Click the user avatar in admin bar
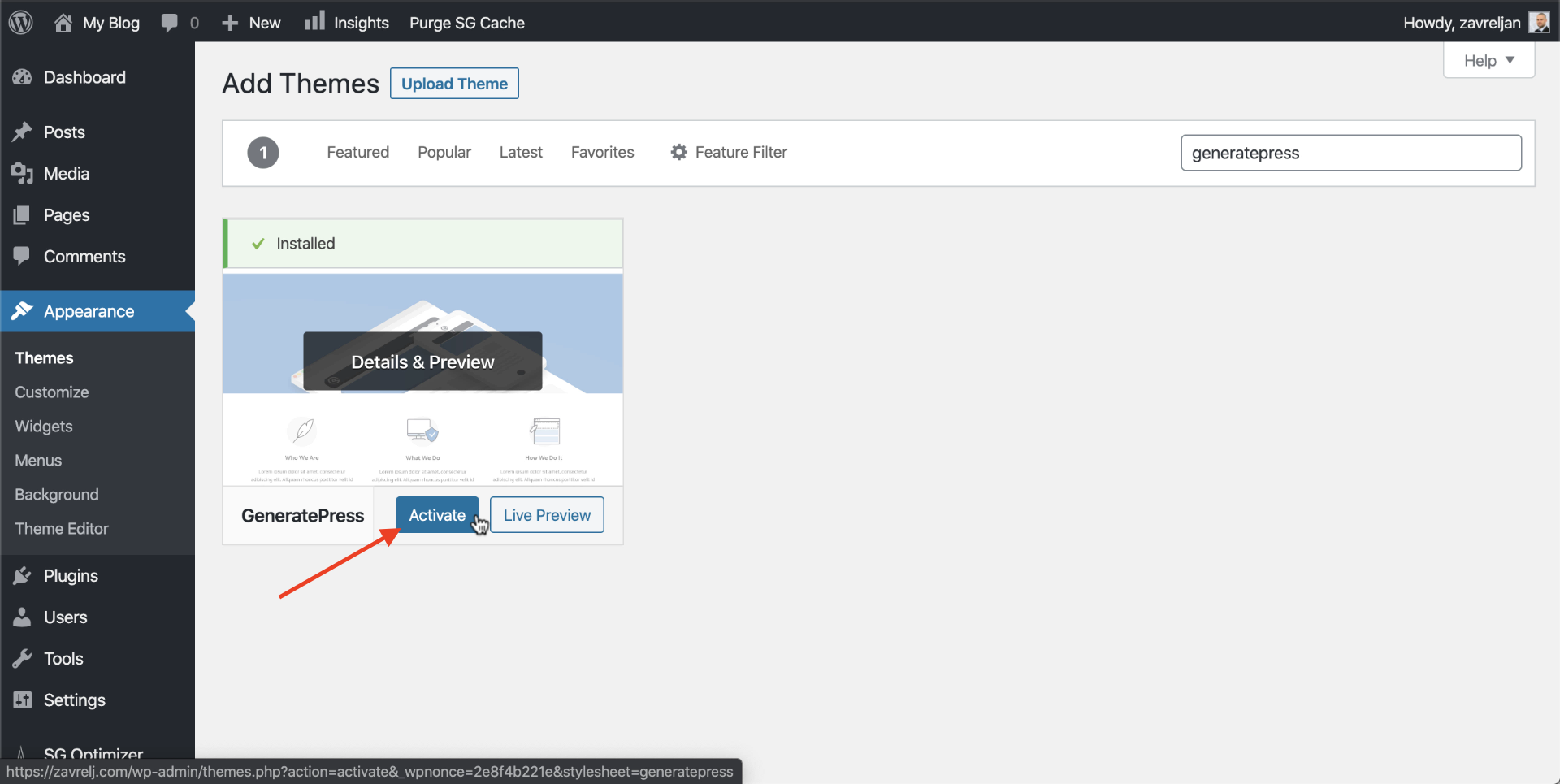The width and height of the screenshot is (1560, 784). click(1539, 22)
